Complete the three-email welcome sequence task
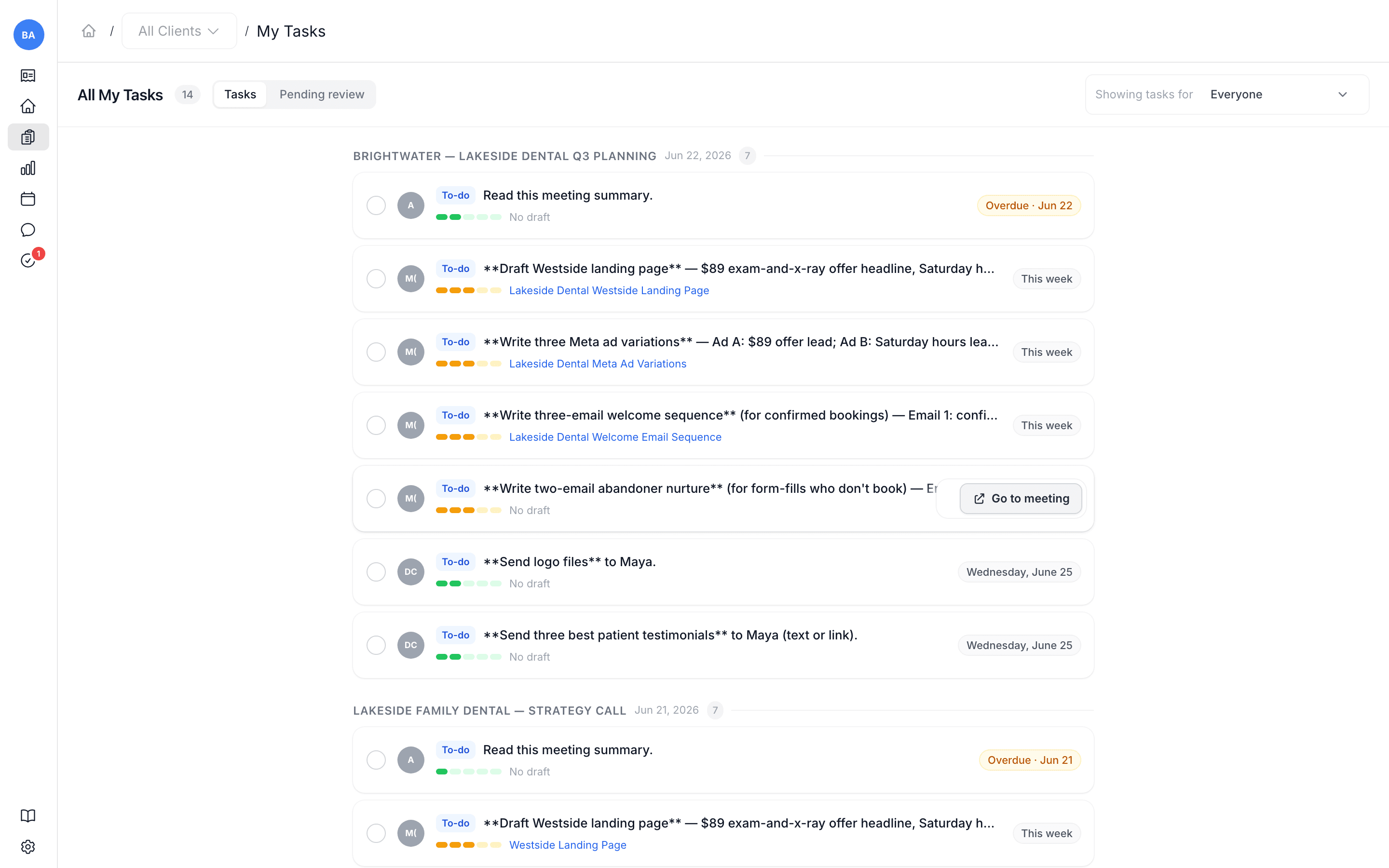This screenshot has height=868, width=1389. tap(377, 425)
